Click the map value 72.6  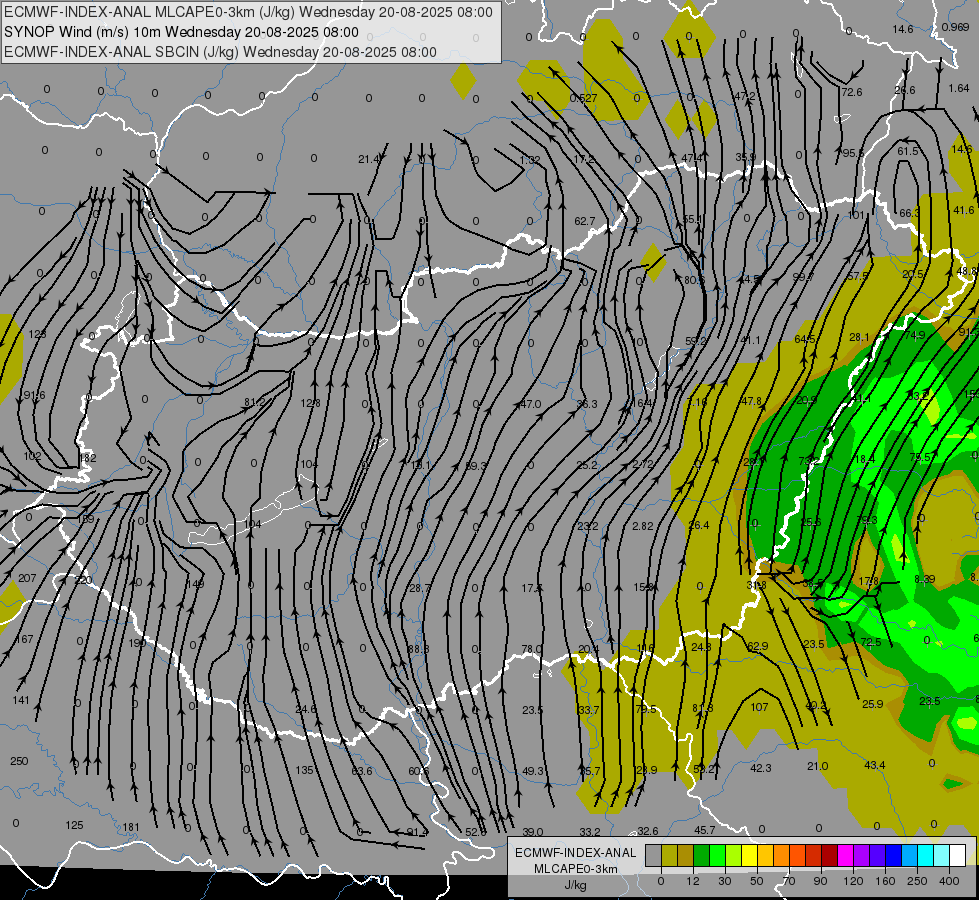click(852, 92)
